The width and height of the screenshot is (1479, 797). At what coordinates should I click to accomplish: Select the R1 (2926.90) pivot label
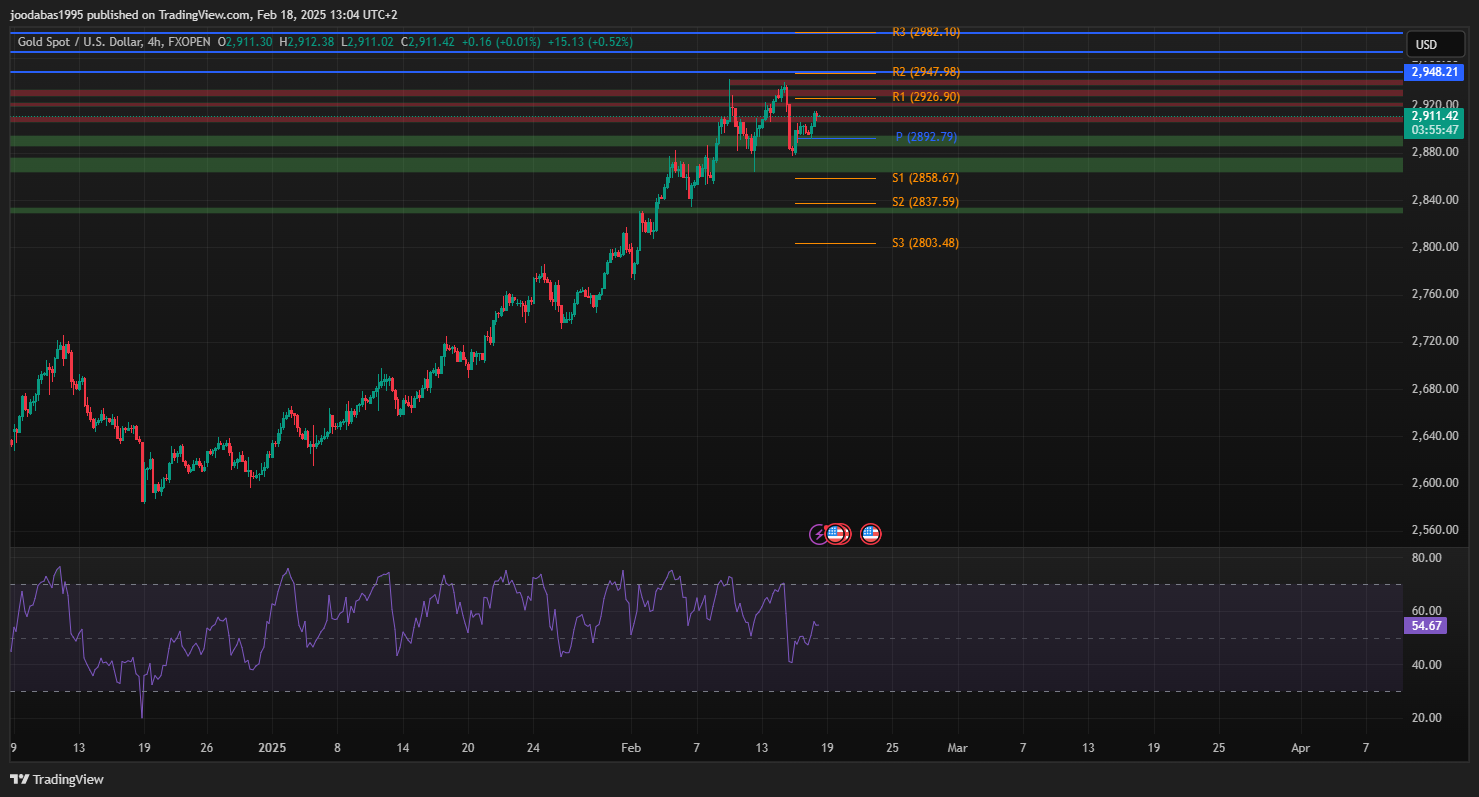click(925, 97)
